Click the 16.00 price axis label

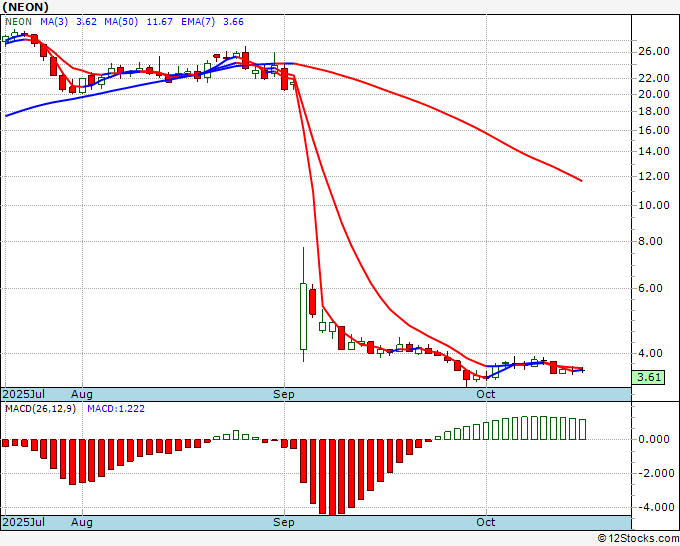(654, 131)
